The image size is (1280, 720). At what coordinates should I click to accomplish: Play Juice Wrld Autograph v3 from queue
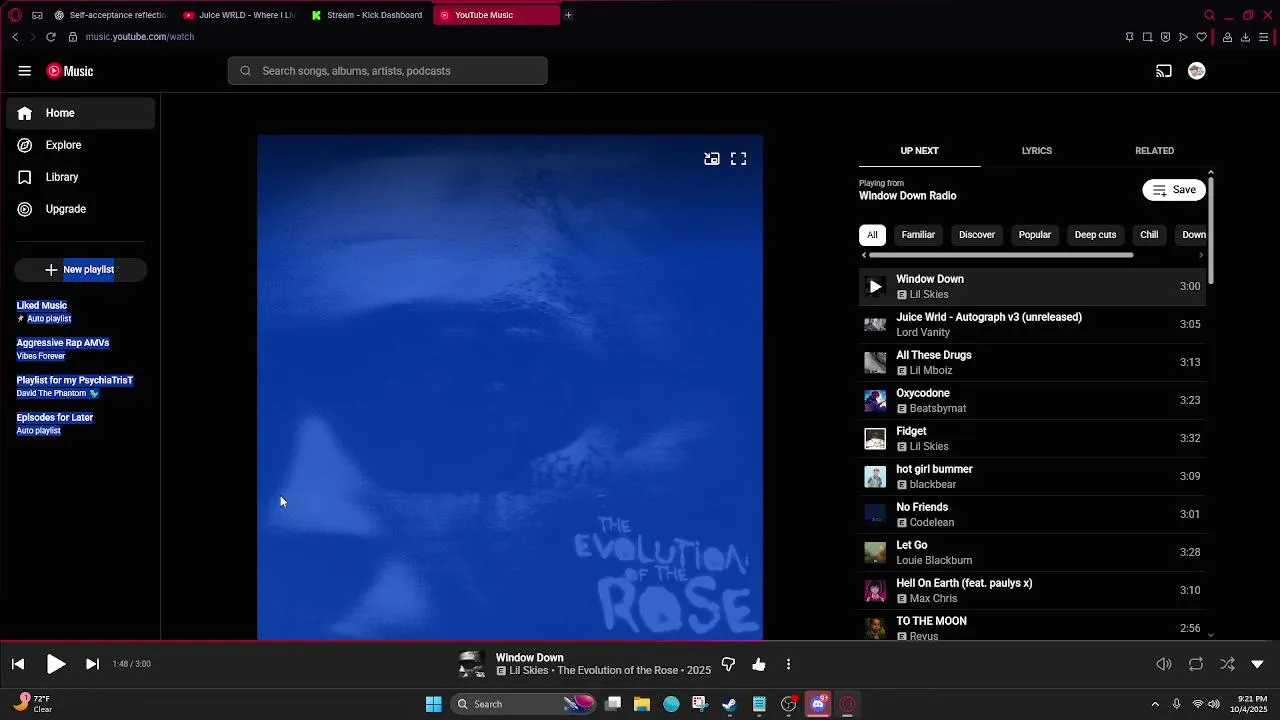1032,325
